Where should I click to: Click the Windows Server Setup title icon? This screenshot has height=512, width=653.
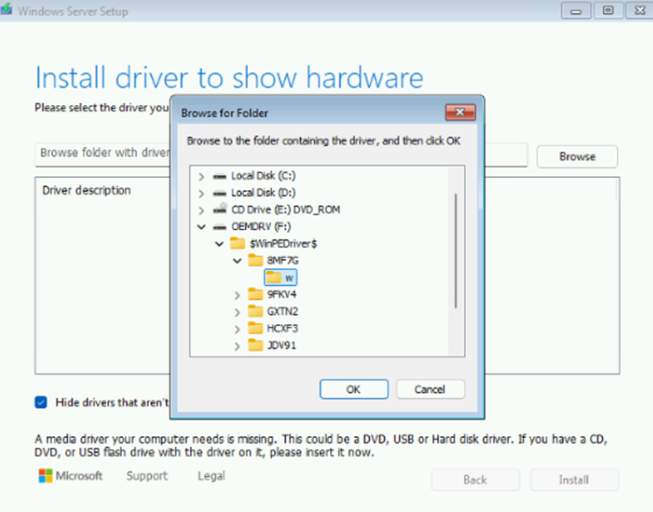pos(6,9)
